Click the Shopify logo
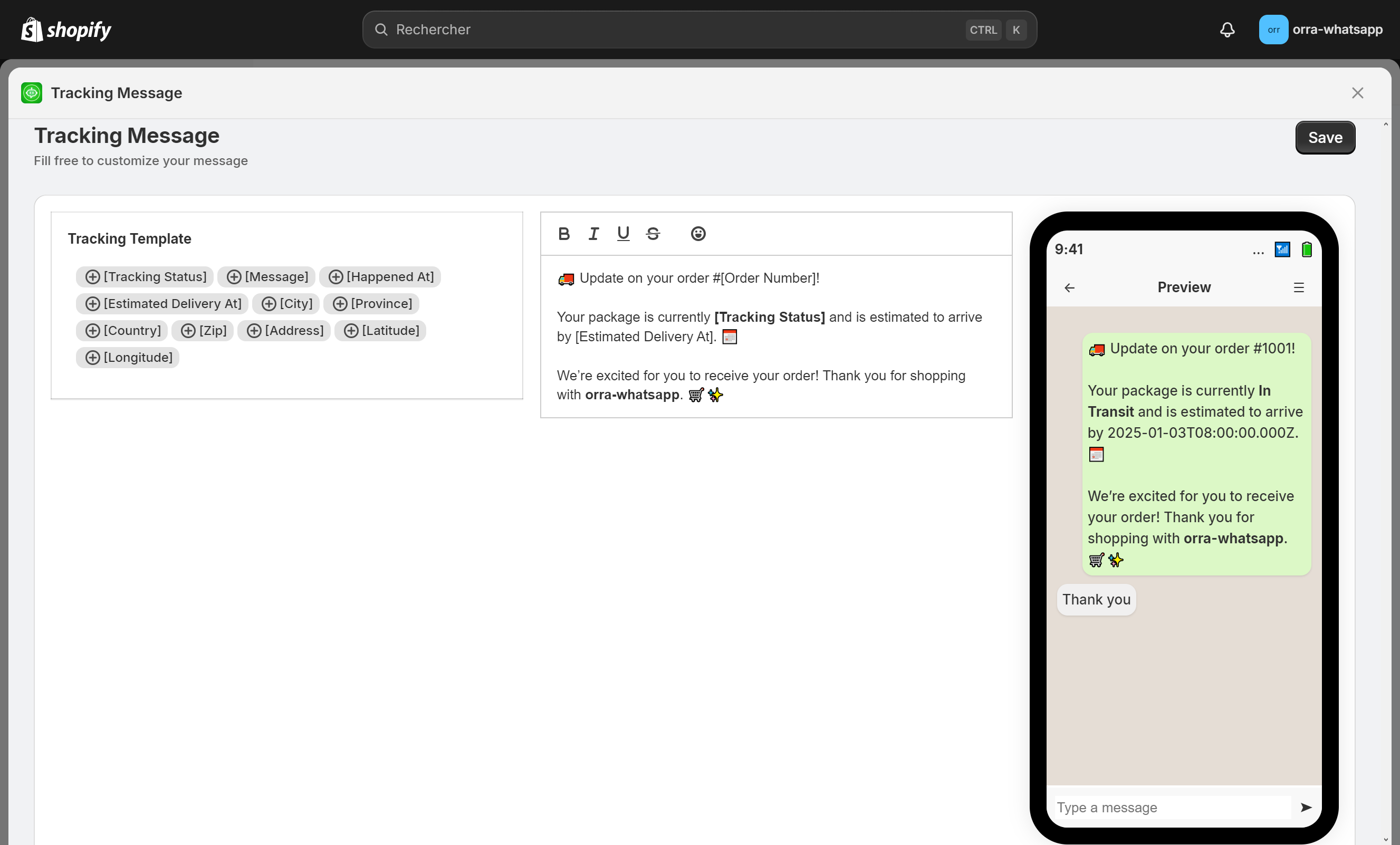The image size is (1400, 845). 66,30
